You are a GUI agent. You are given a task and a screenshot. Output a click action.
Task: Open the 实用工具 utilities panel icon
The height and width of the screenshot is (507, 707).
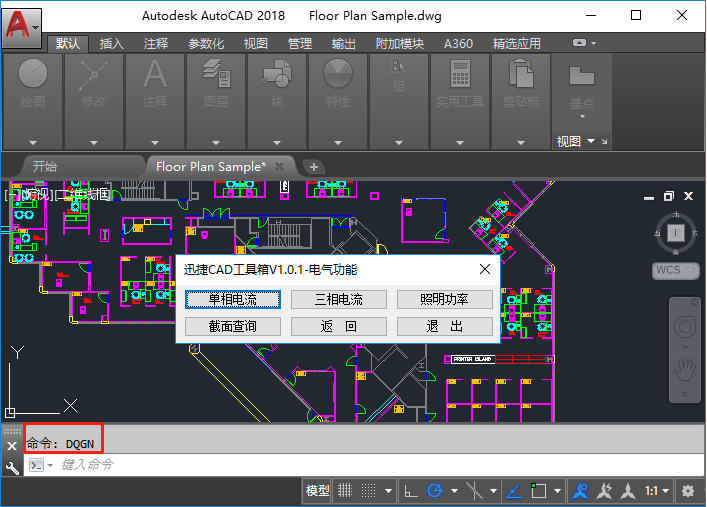[460, 74]
